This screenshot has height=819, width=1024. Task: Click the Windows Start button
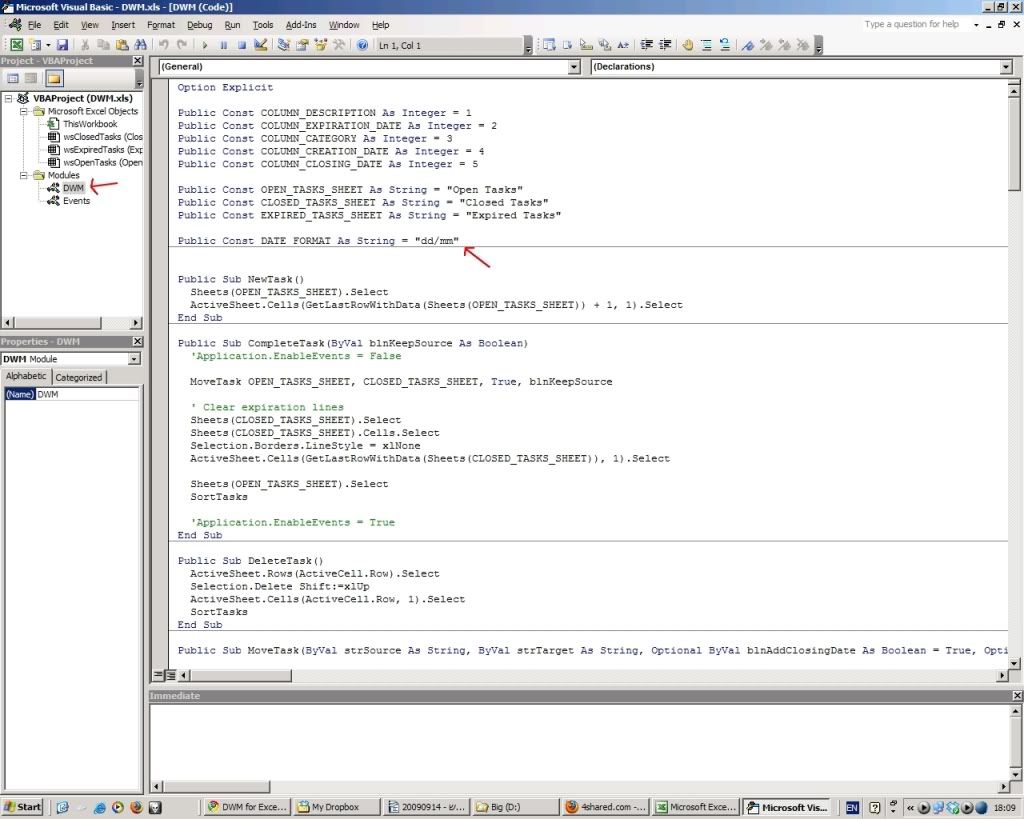(x=23, y=807)
